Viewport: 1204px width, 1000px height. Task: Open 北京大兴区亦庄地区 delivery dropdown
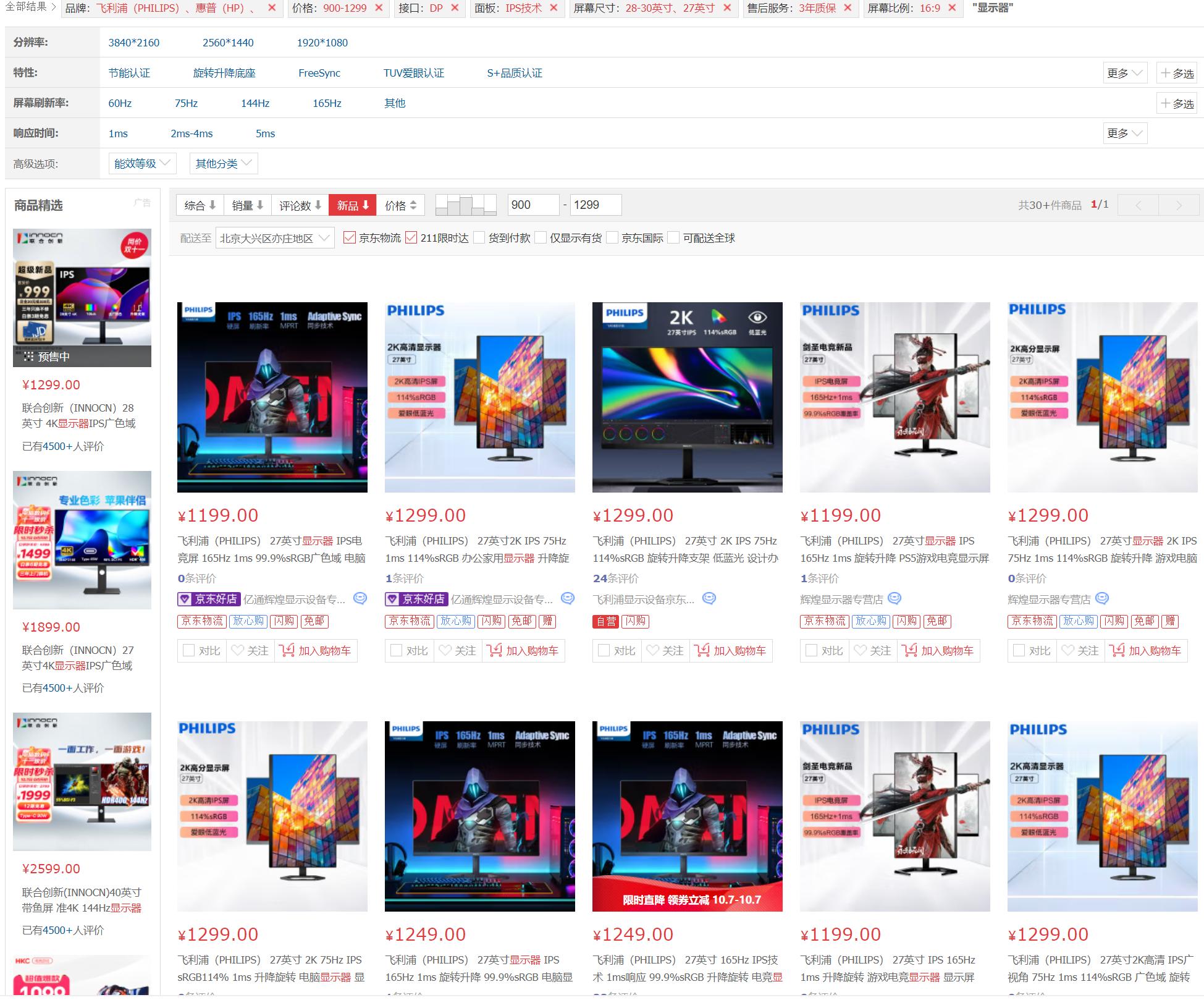pyautogui.click(x=274, y=238)
